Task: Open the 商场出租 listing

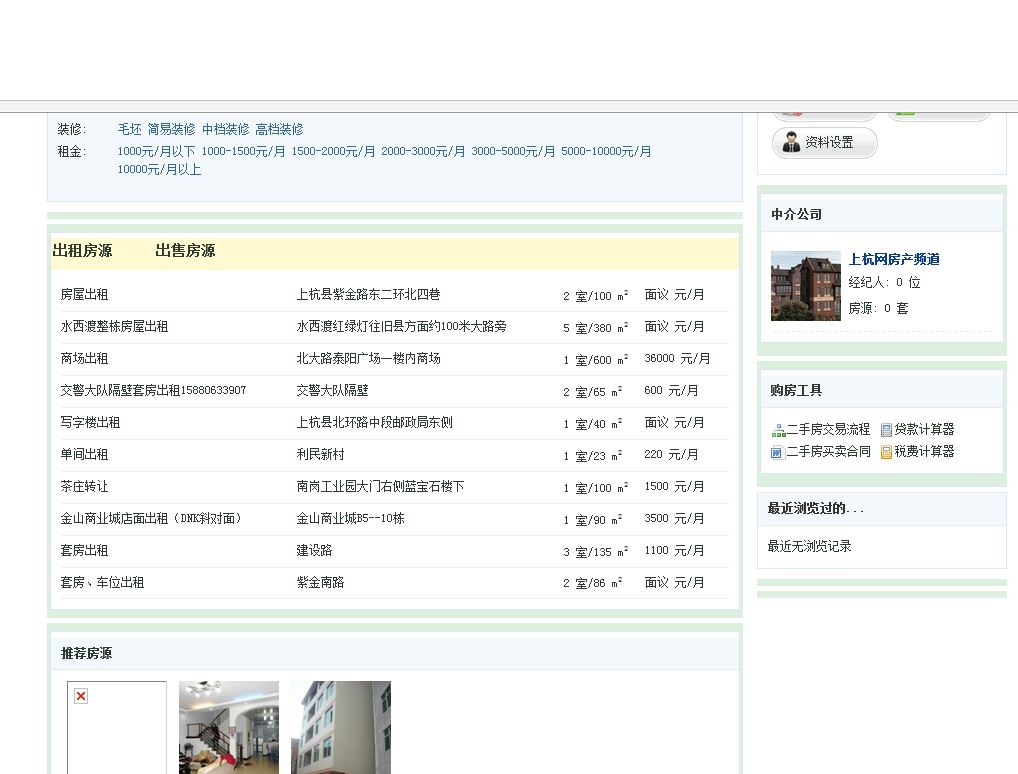Action: coord(84,358)
